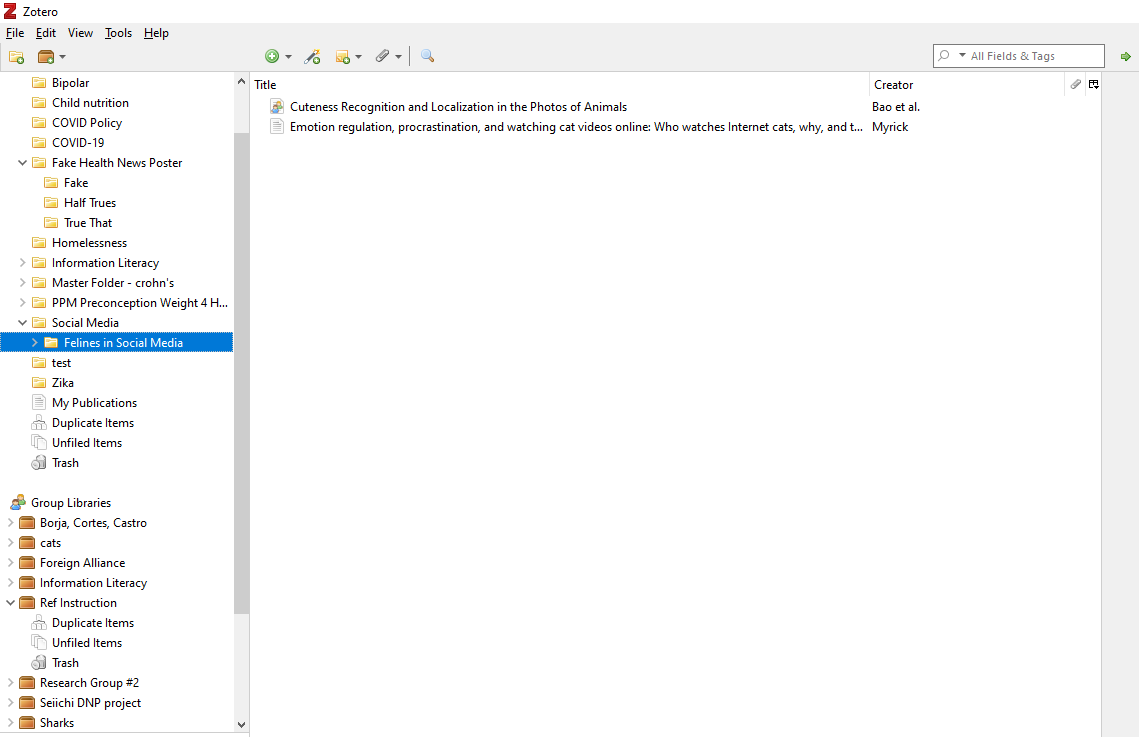Click Add Item by Identifier wand icon

tap(312, 57)
